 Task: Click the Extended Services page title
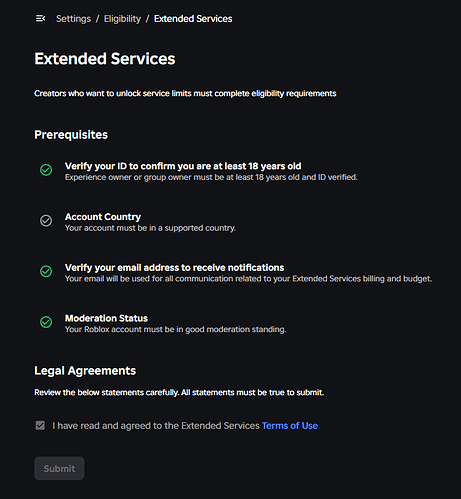click(105, 59)
